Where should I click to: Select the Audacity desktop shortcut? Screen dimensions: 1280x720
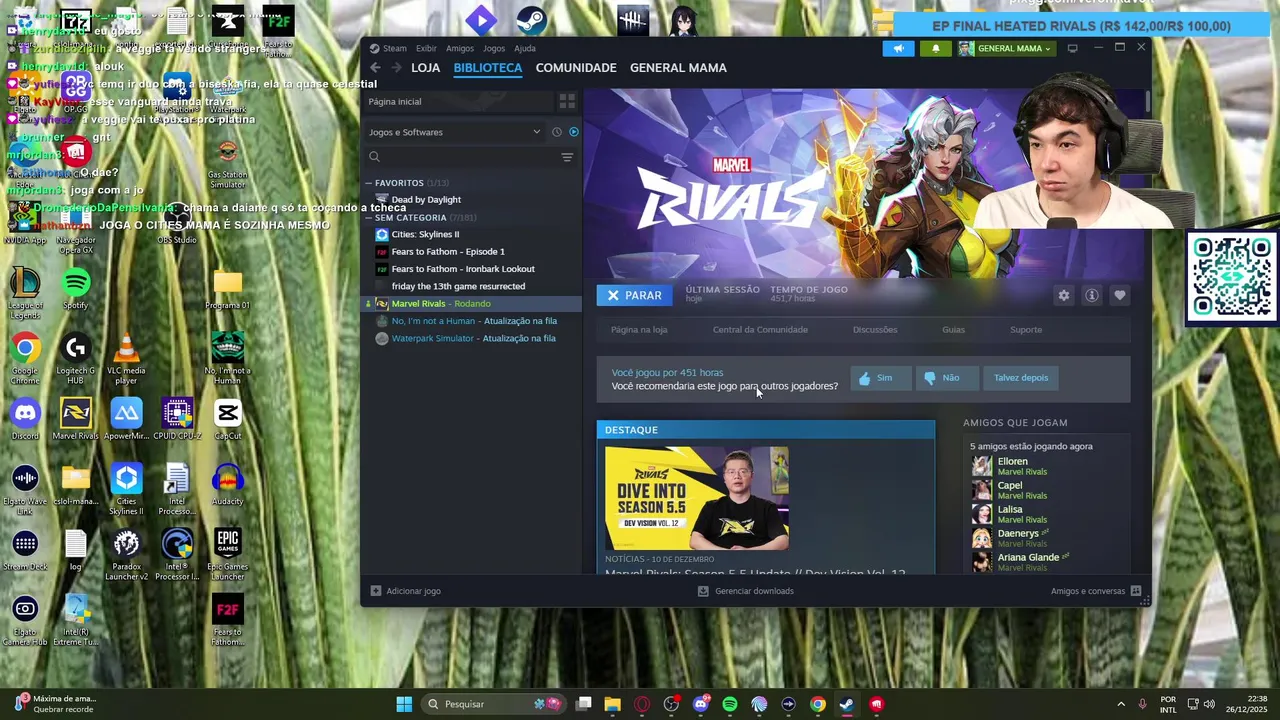227,484
